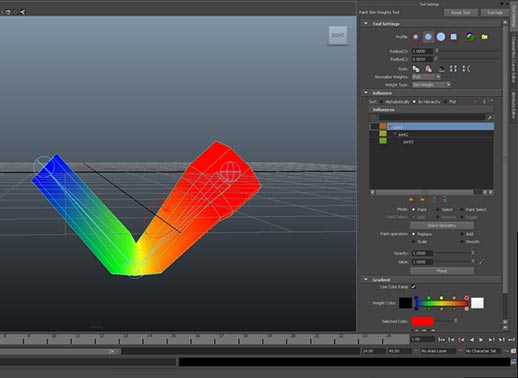This screenshot has width=518, height=378.
Task: Select joint2 in the Influences list
Action: click(403, 134)
